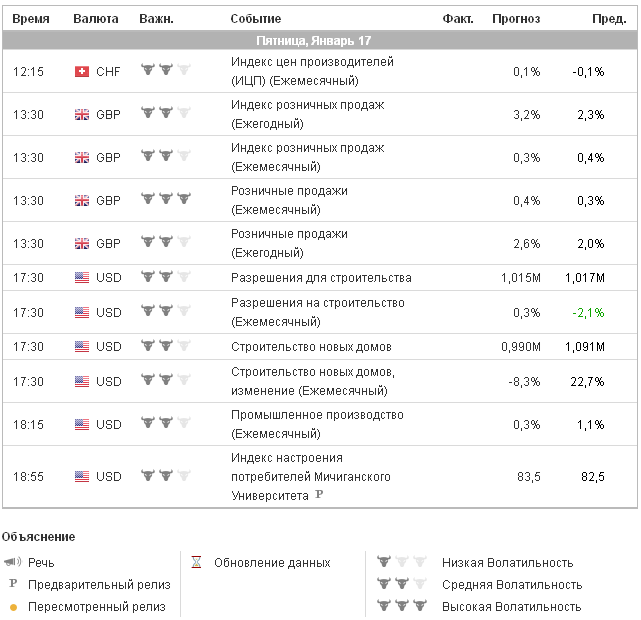Click the Событие column header
641x620 pixels.
256,19
